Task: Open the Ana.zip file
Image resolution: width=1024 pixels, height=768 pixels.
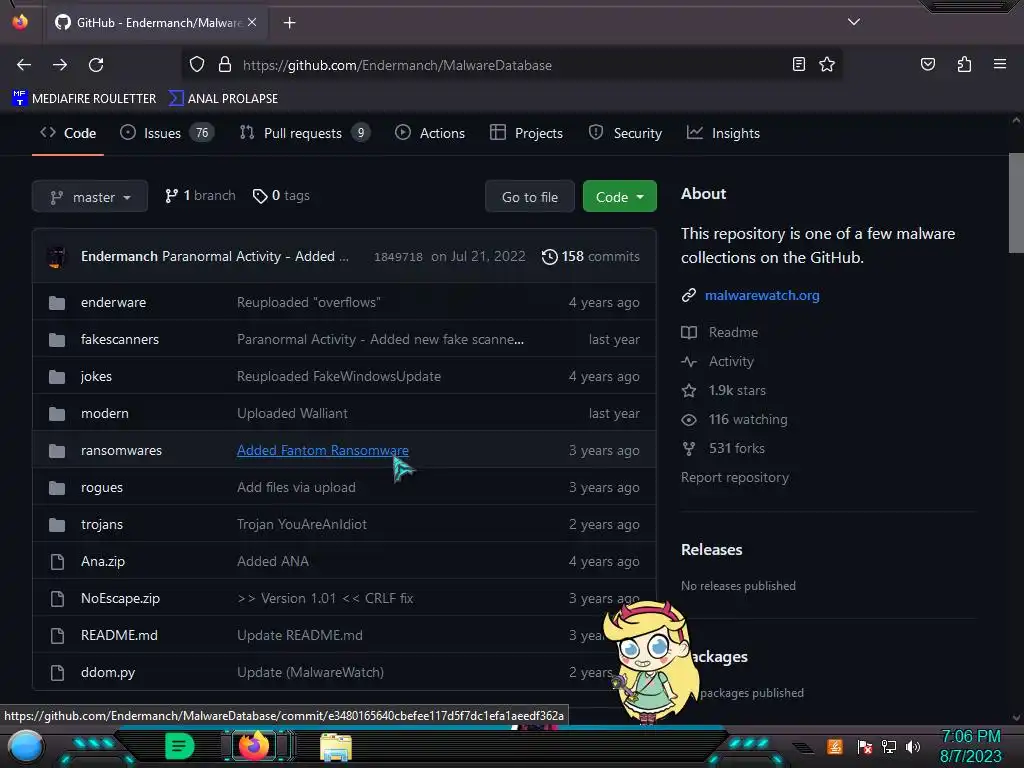Action: [x=103, y=562]
